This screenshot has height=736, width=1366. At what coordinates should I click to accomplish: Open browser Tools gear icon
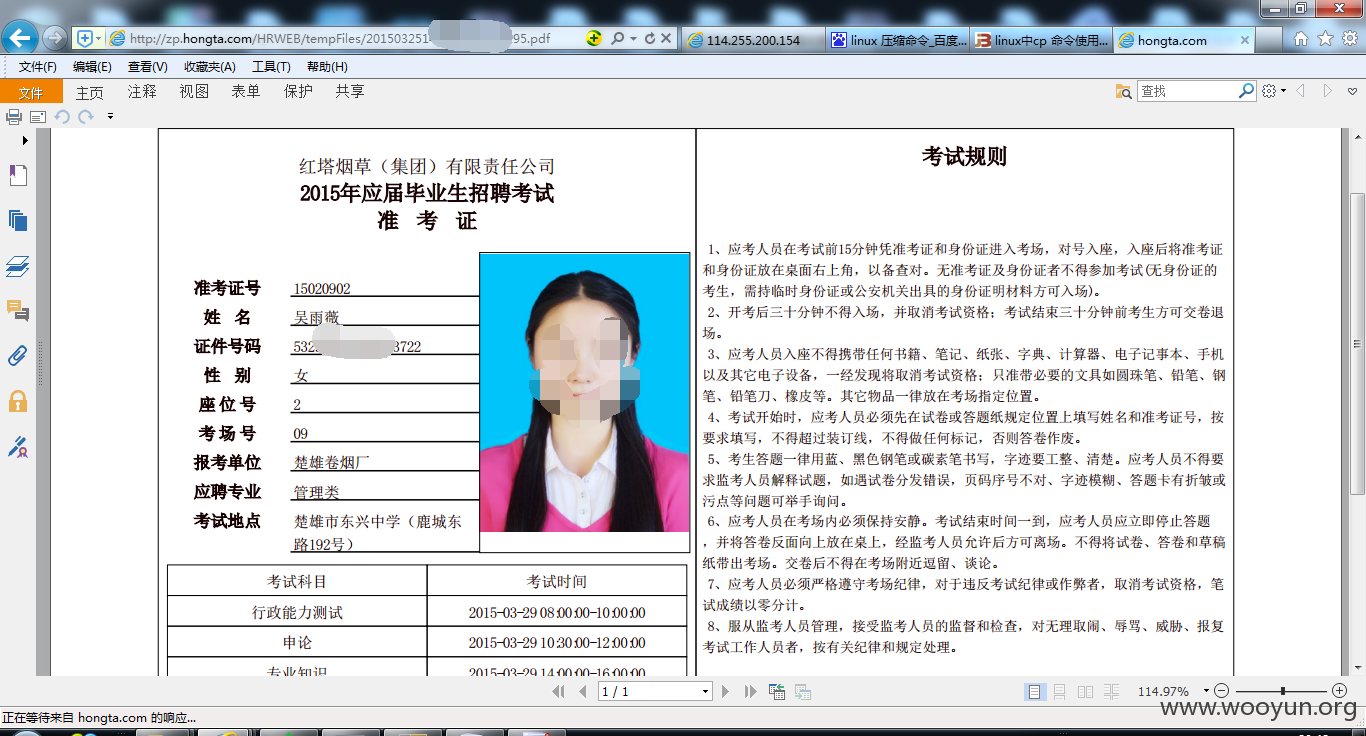click(x=1350, y=39)
